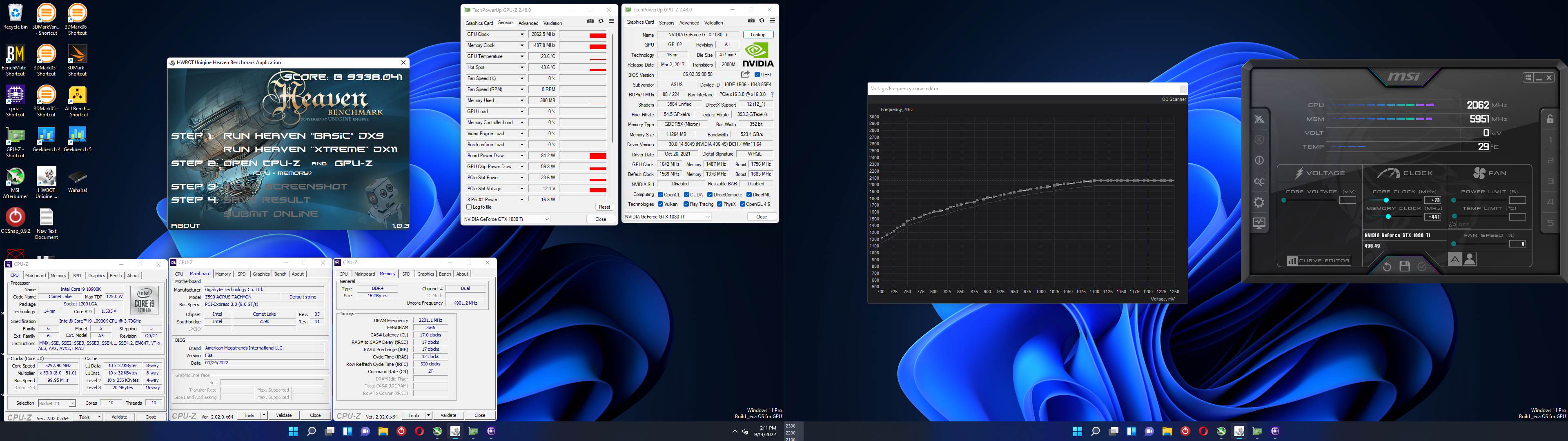
Task: Open Socket #1 selection dropdown in CPU-Z
Action: pos(57,403)
